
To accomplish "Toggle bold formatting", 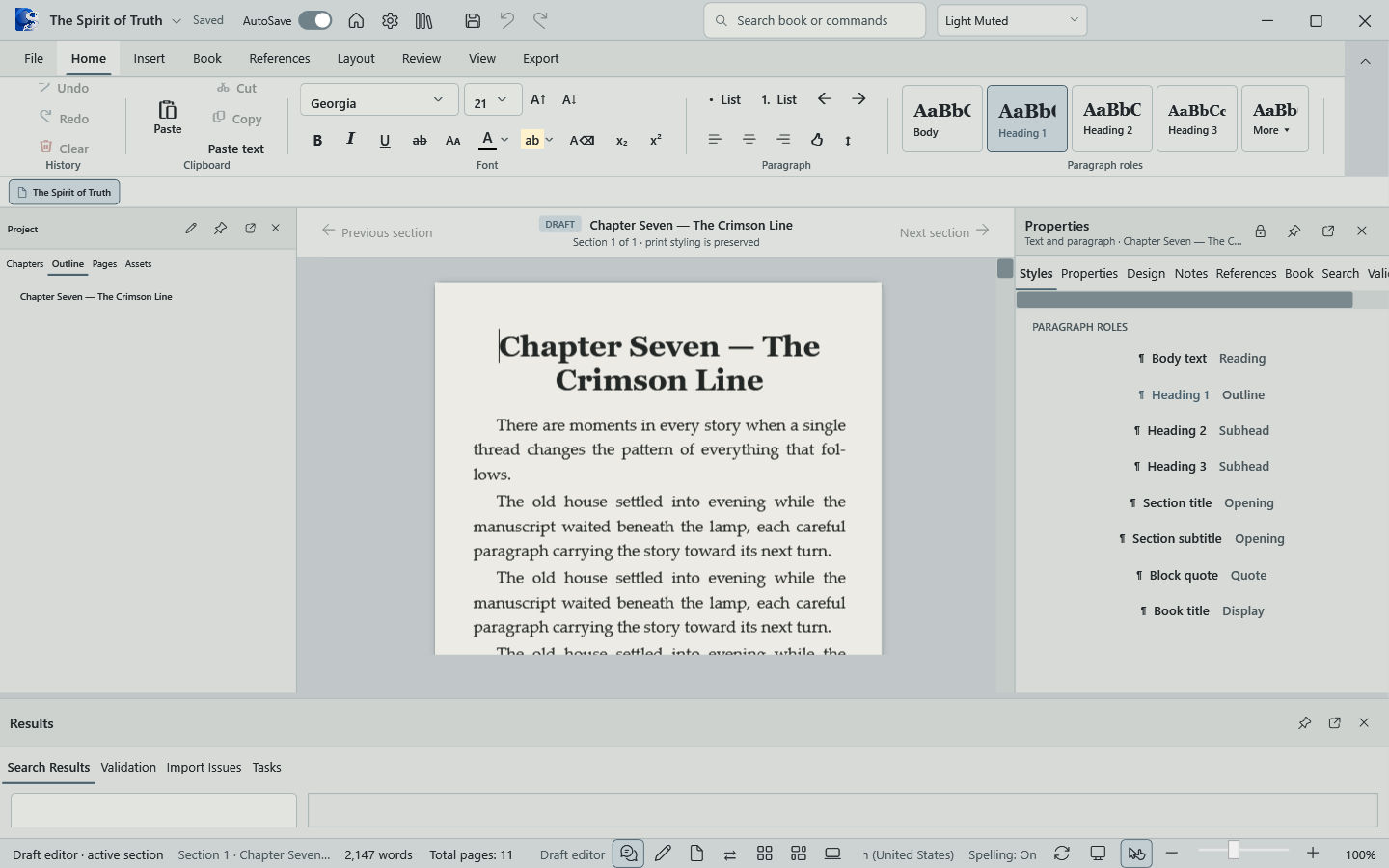I will [x=317, y=140].
